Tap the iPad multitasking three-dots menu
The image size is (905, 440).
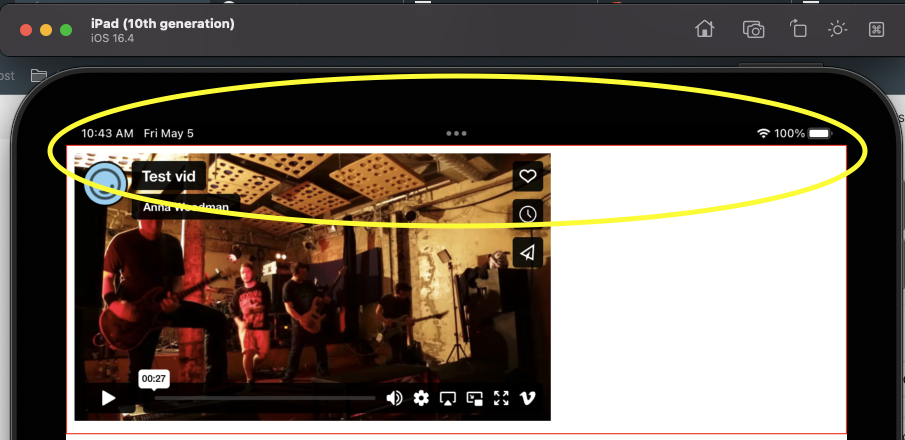[x=457, y=133]
